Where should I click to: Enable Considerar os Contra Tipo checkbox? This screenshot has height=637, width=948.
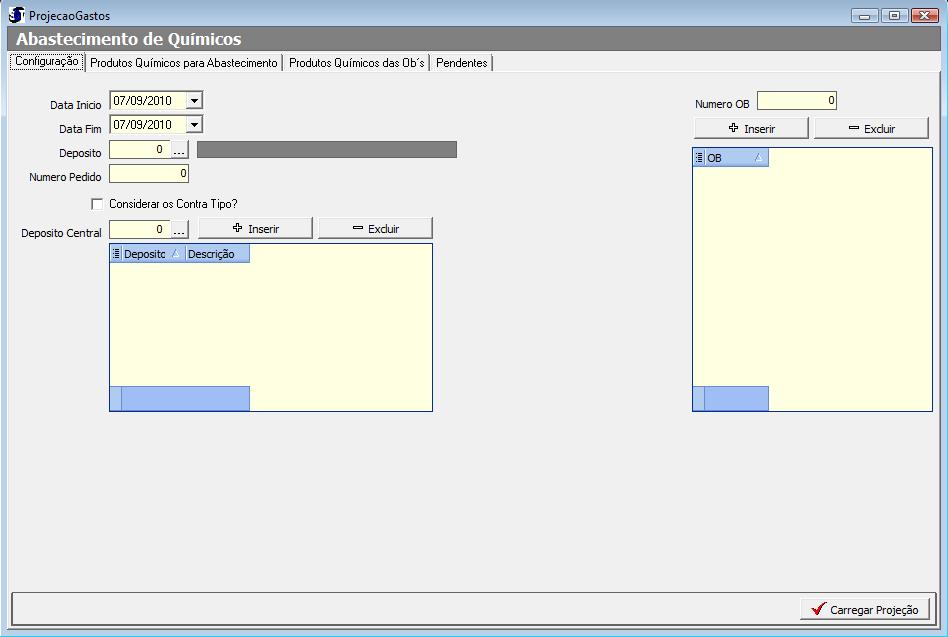(97, 204)
